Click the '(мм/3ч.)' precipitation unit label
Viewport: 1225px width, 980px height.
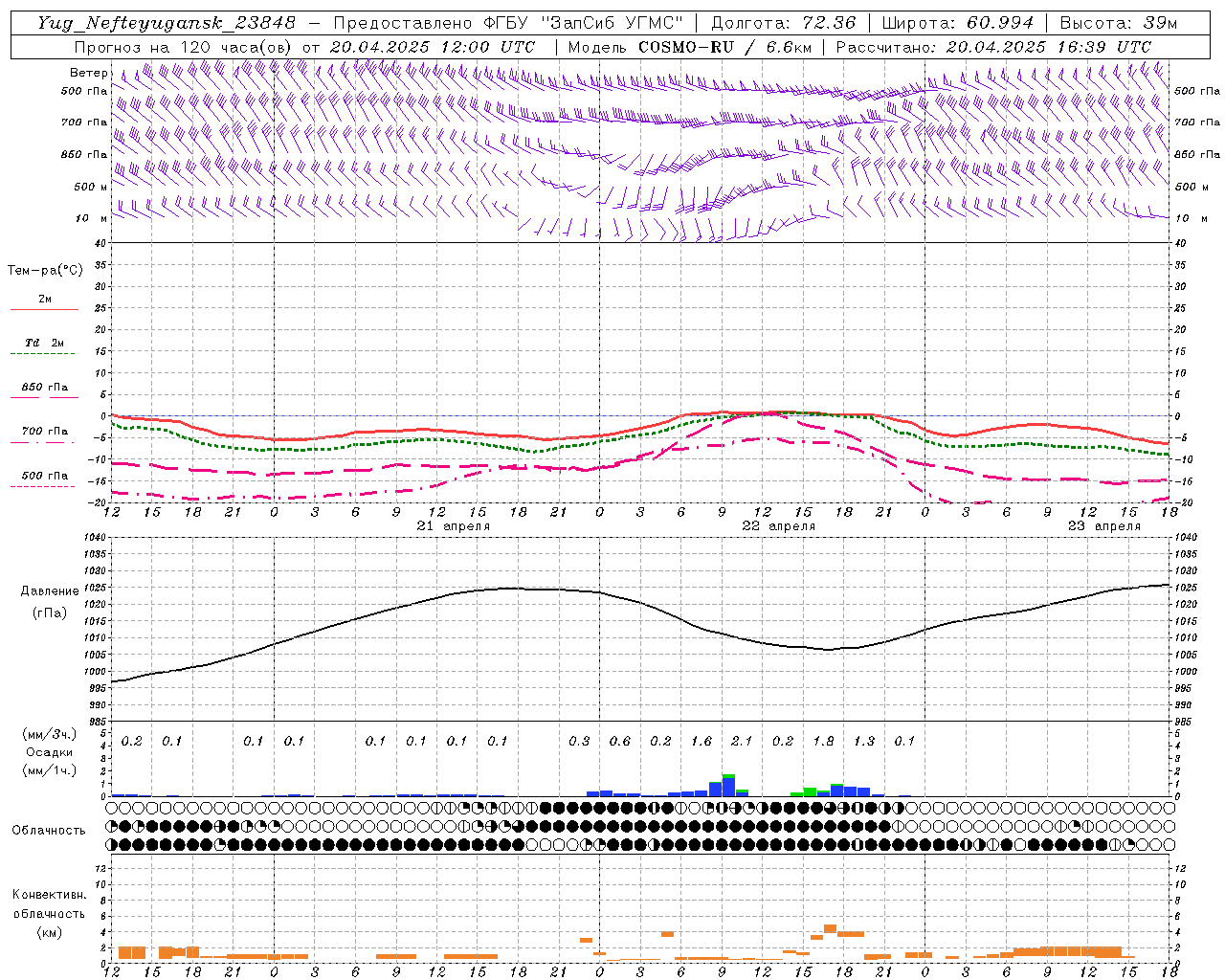(x=49, y=735)
